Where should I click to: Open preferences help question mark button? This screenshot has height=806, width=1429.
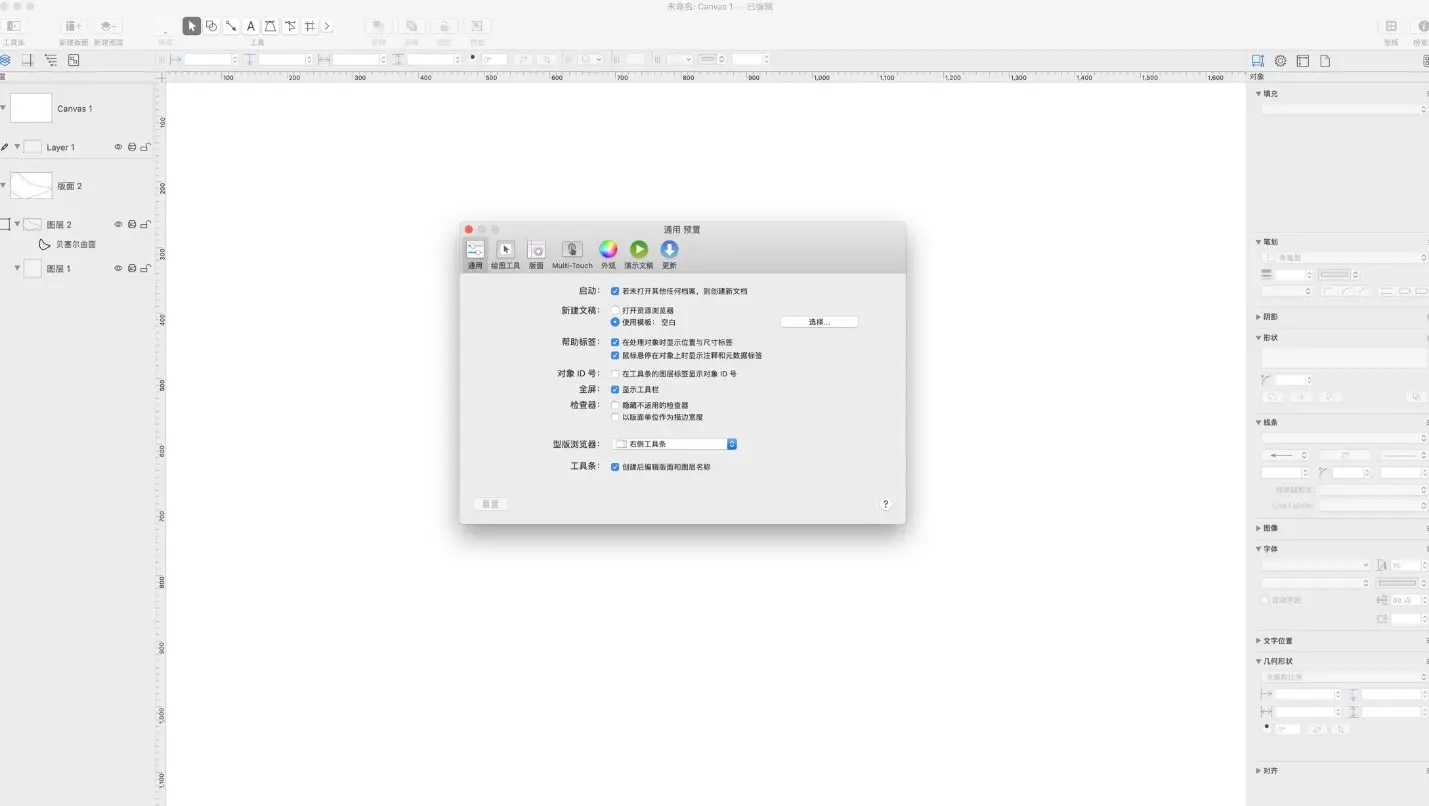click(885, 504)
